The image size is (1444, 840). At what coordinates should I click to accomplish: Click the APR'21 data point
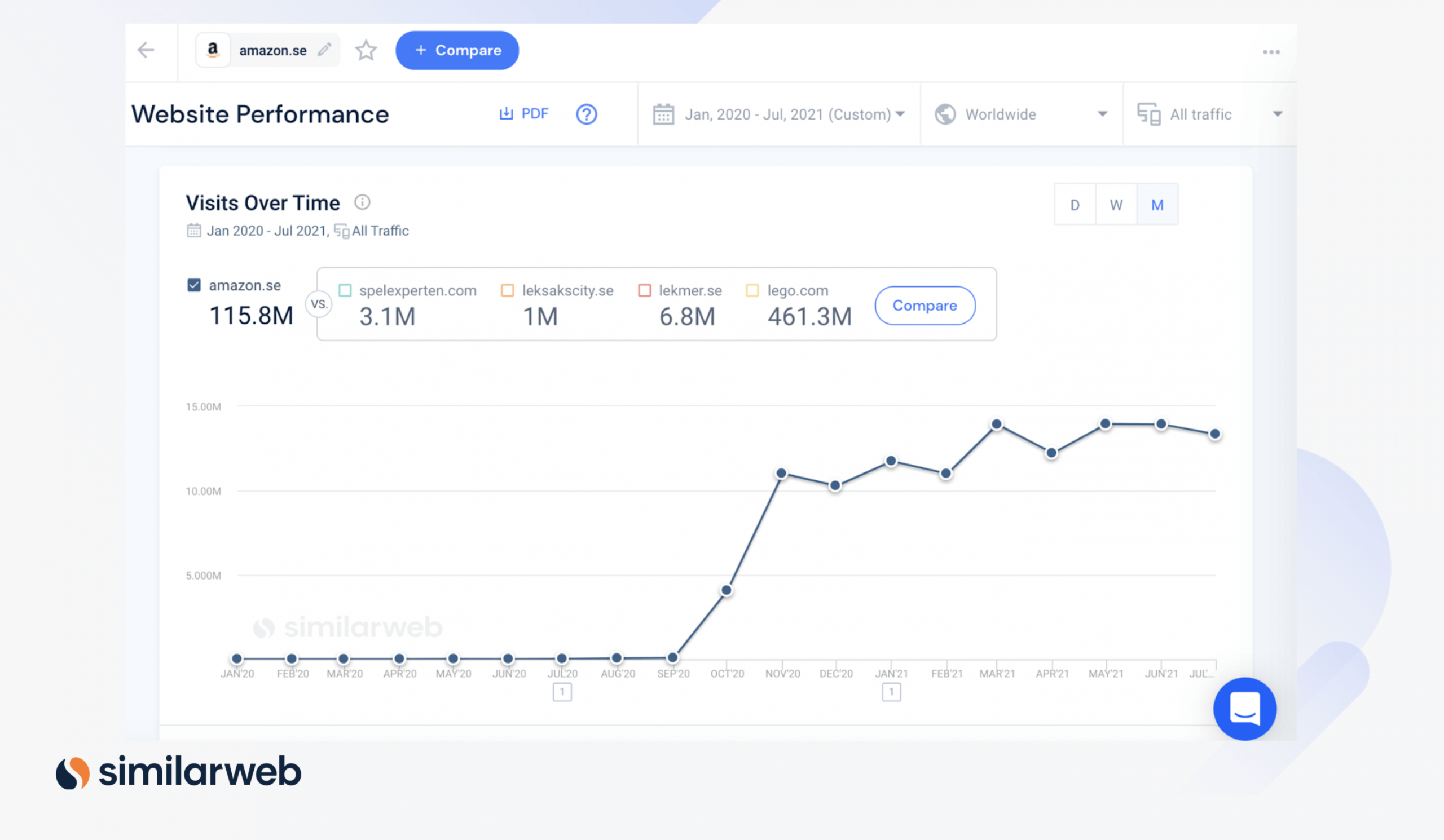[1051, 453]
